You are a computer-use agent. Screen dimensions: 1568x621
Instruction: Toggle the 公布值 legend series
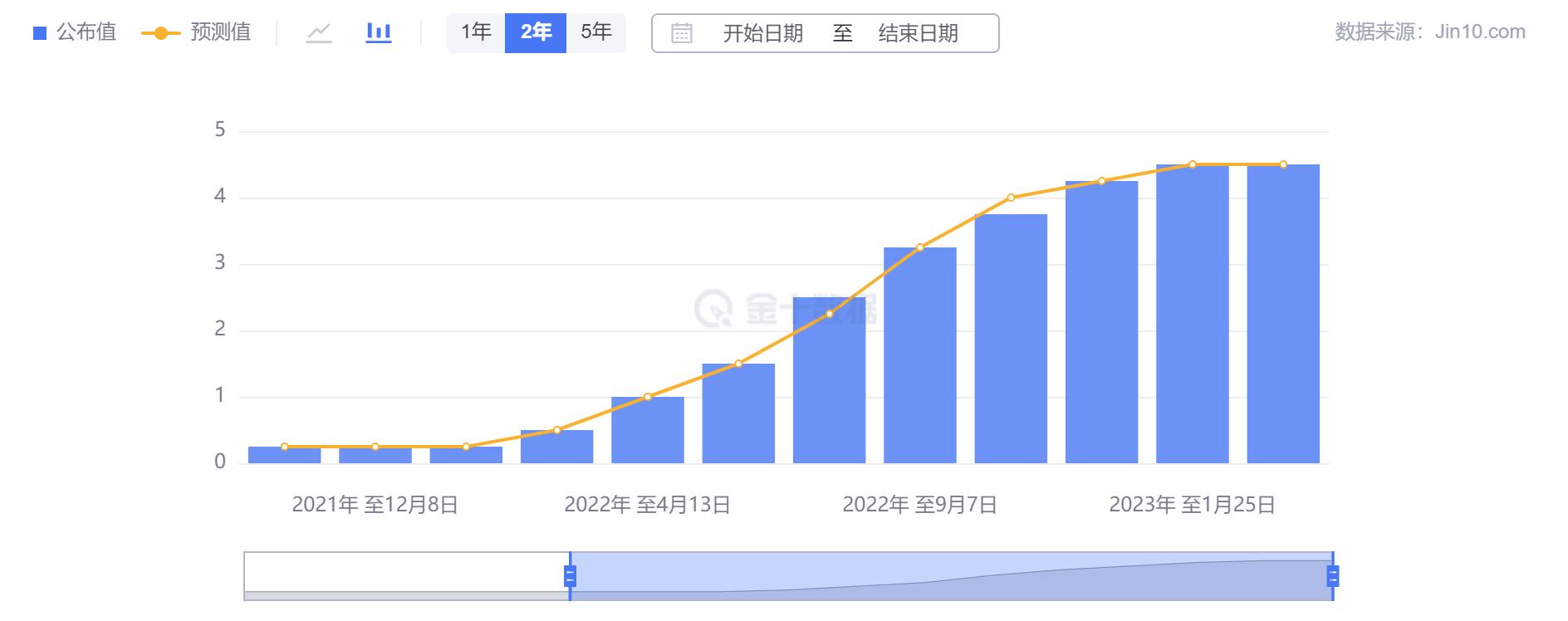[x=76, y=33]
